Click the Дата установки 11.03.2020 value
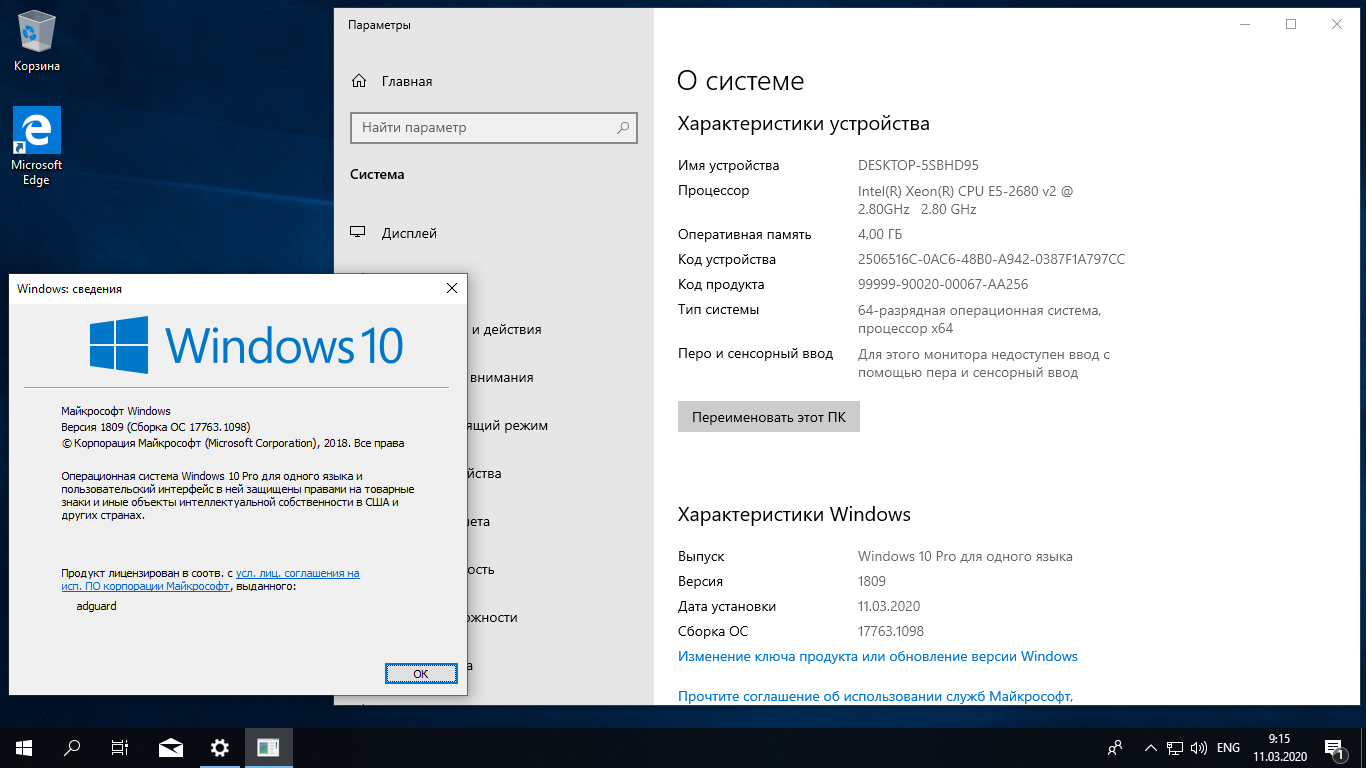This screenshot has height=768, width=1366. click(x=889, y=606)
